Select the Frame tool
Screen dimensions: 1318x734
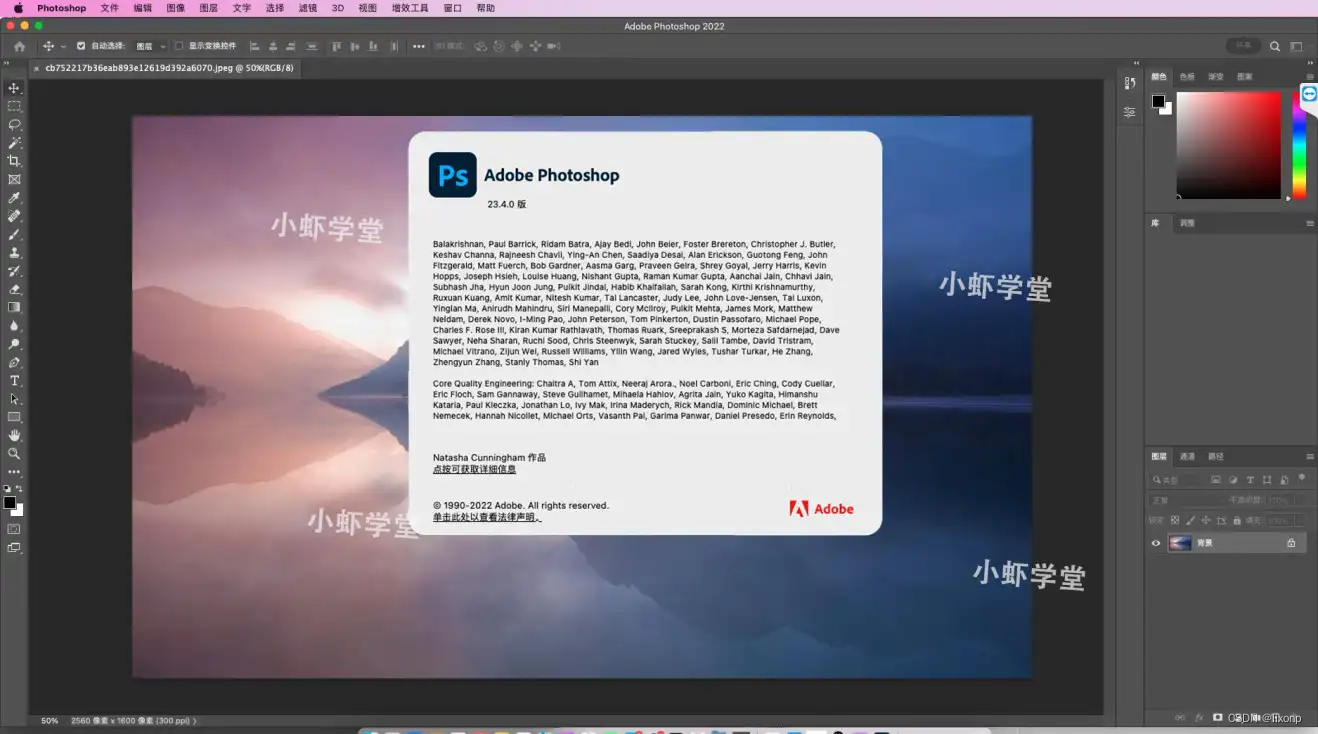[14, 179]
